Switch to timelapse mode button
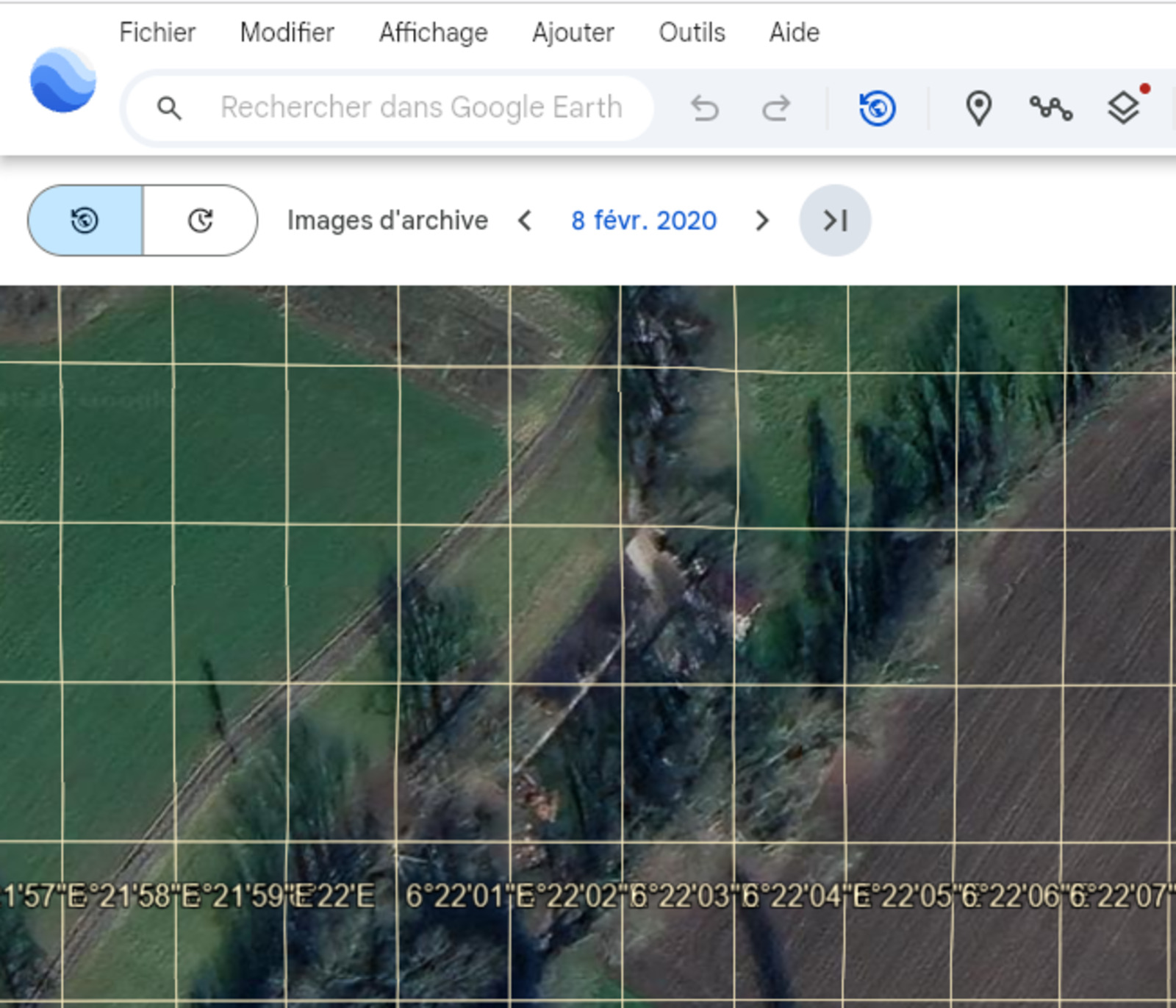This screenshot has width=1176, height=1008. pos(200,221)
